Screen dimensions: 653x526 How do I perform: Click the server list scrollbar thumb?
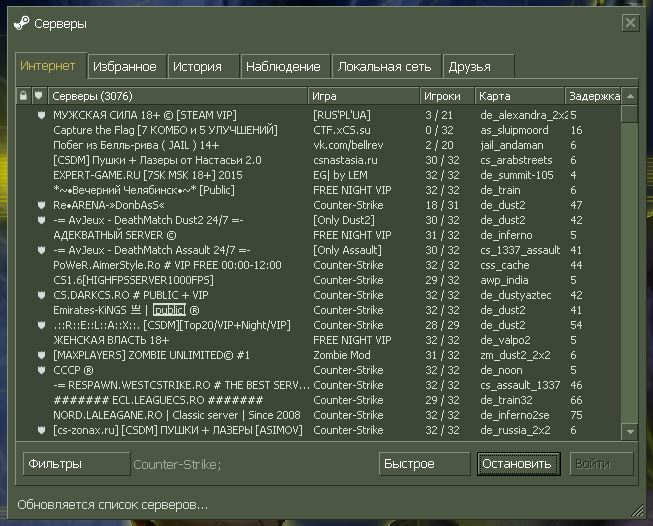(x=630, y=114)
